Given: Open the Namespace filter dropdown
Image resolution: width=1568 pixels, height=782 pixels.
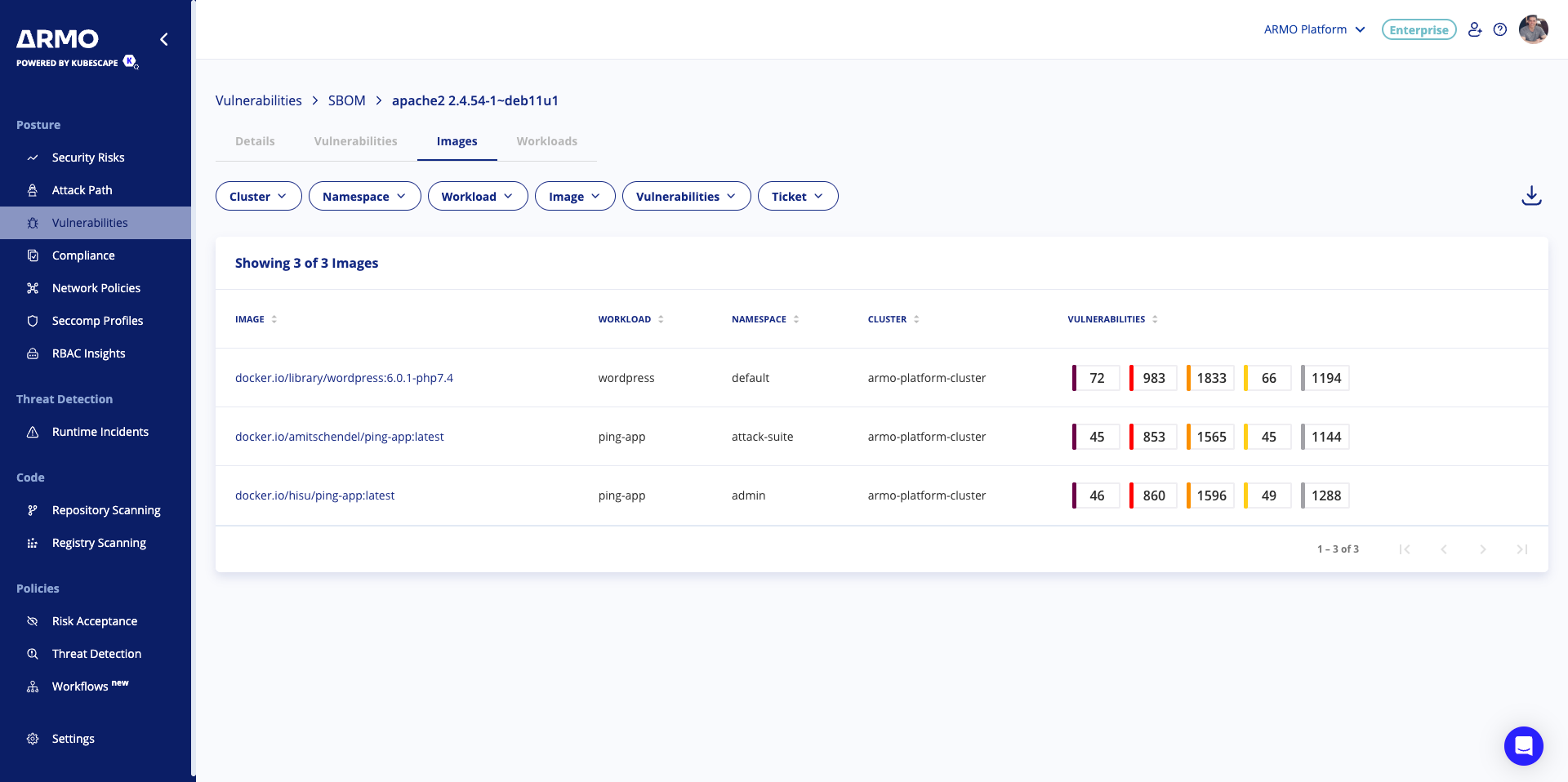Looking at the screenshot, I should 365,196.
